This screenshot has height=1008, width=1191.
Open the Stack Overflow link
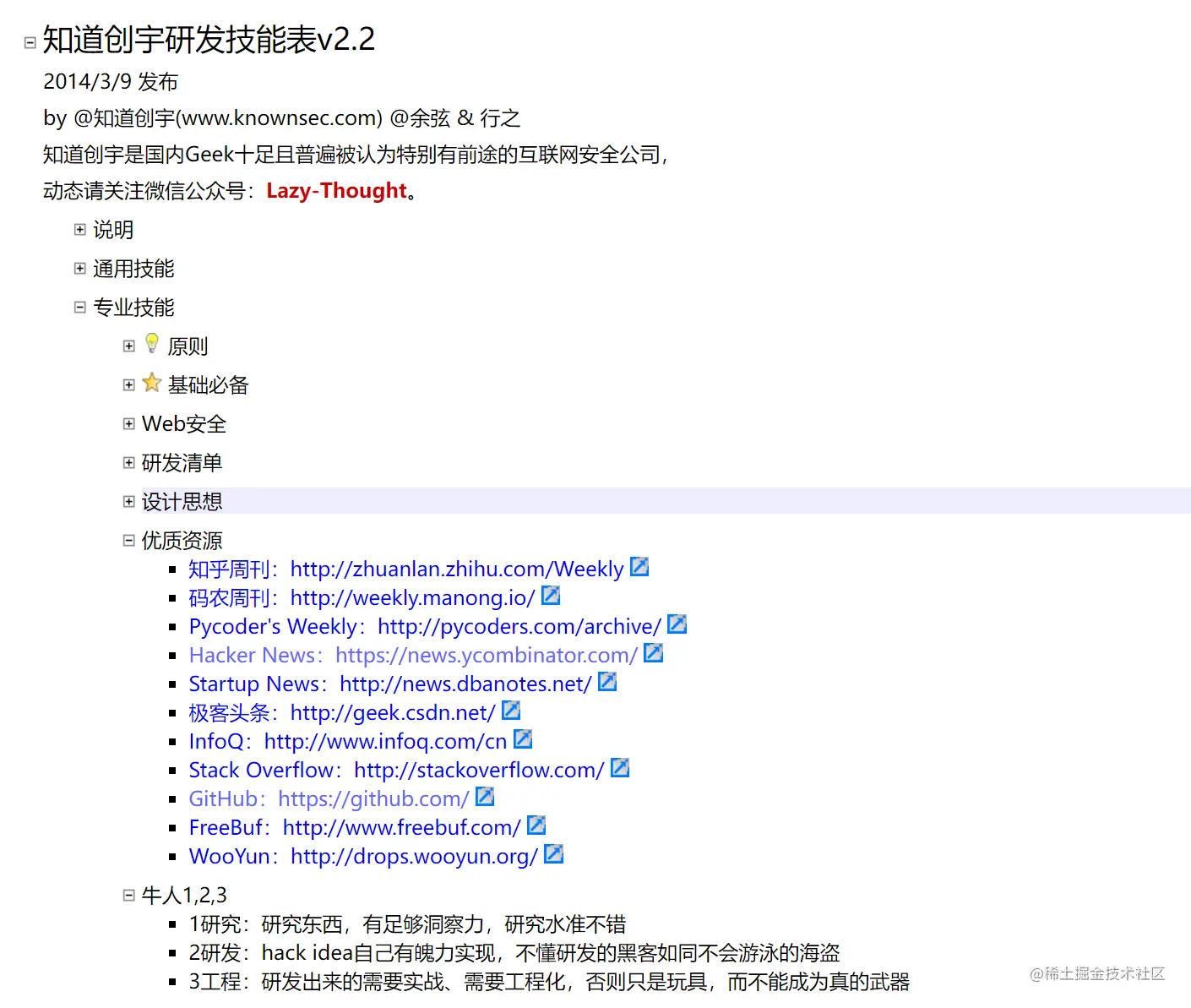click(x=397, y=771)
